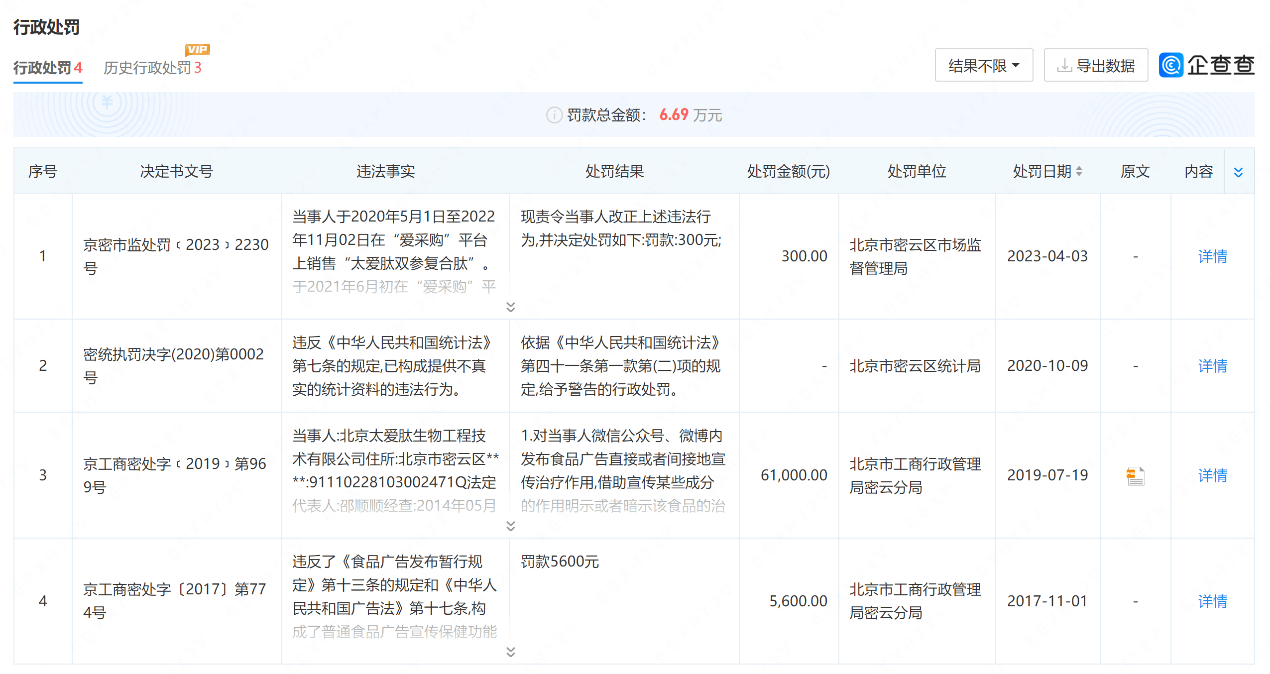Expand row 3 truncated content
The image size is (1270, 674).
(x=510, y=526)
